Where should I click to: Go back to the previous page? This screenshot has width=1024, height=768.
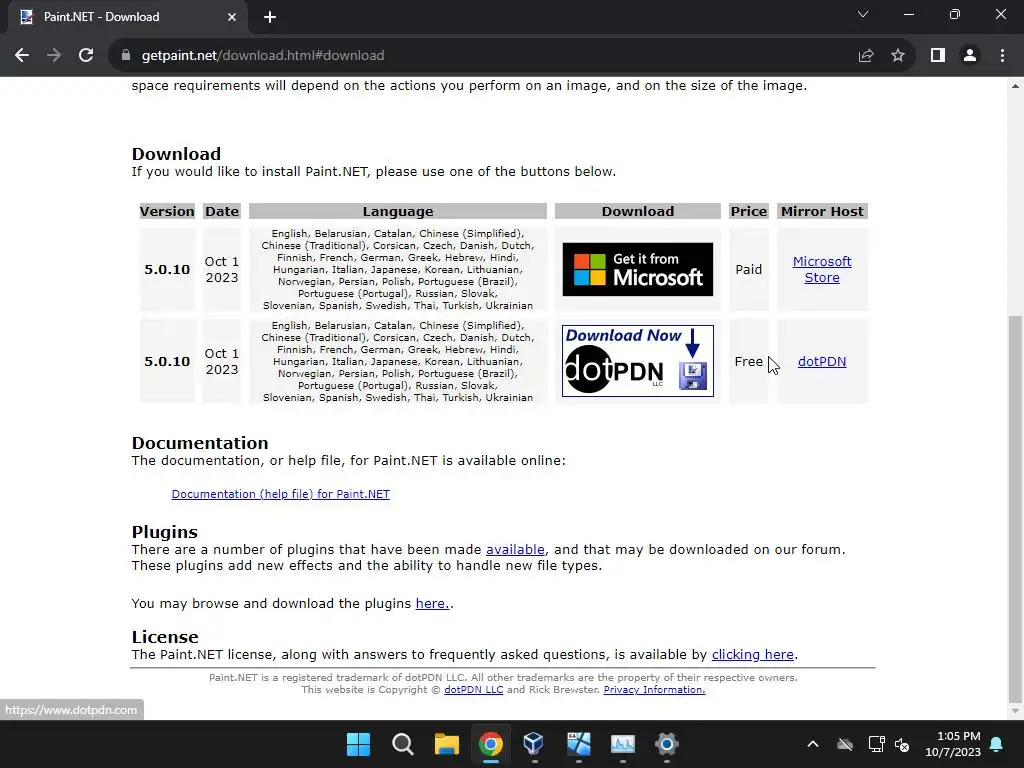(x=22, y=56)
